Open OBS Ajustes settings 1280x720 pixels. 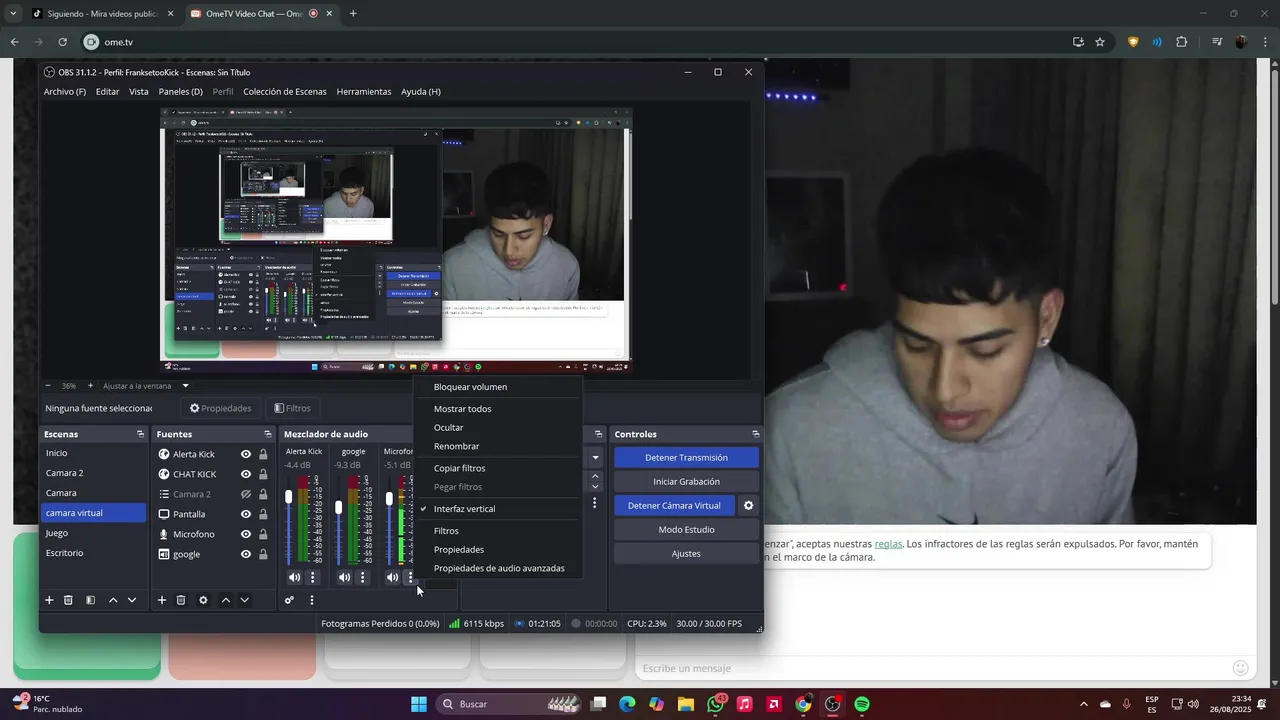click(x=686, y=554)
